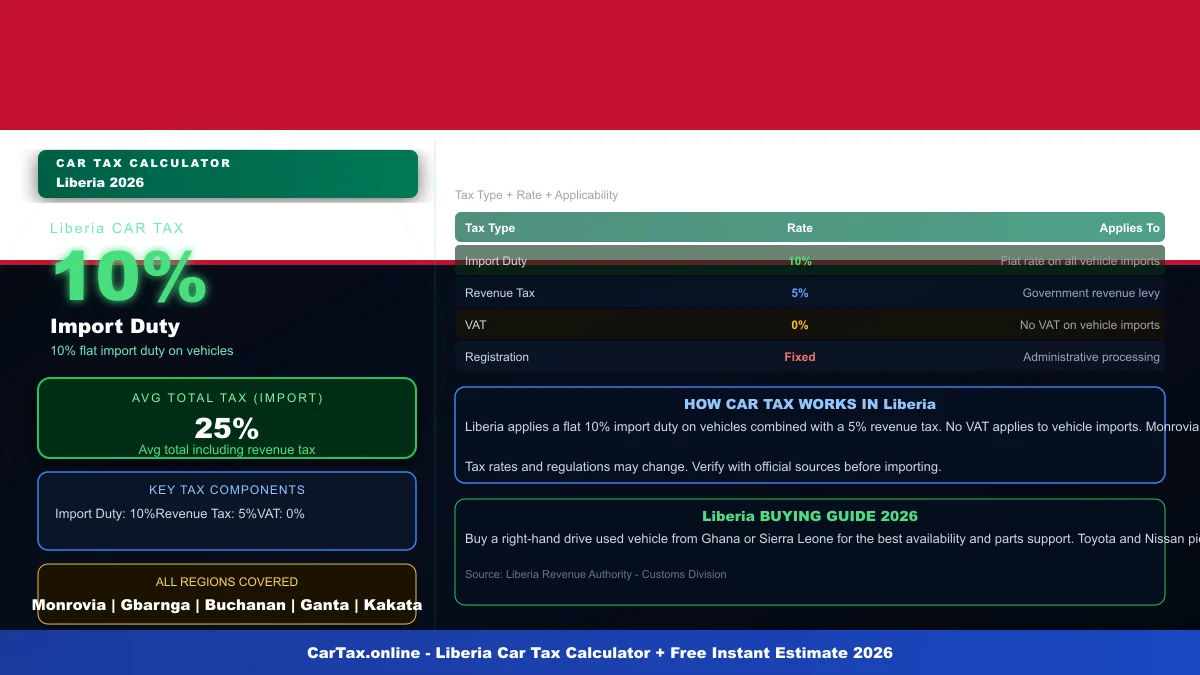Click the large green 10% figure
The height and width of the screenshot is (675, 1200).
click(x=129, y=277)
